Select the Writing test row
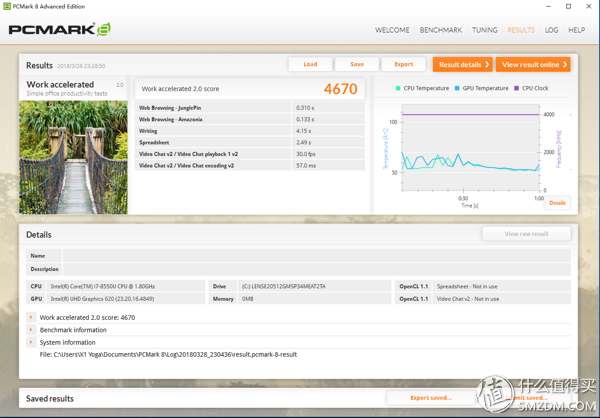600x418 pixels. point(250,131)
